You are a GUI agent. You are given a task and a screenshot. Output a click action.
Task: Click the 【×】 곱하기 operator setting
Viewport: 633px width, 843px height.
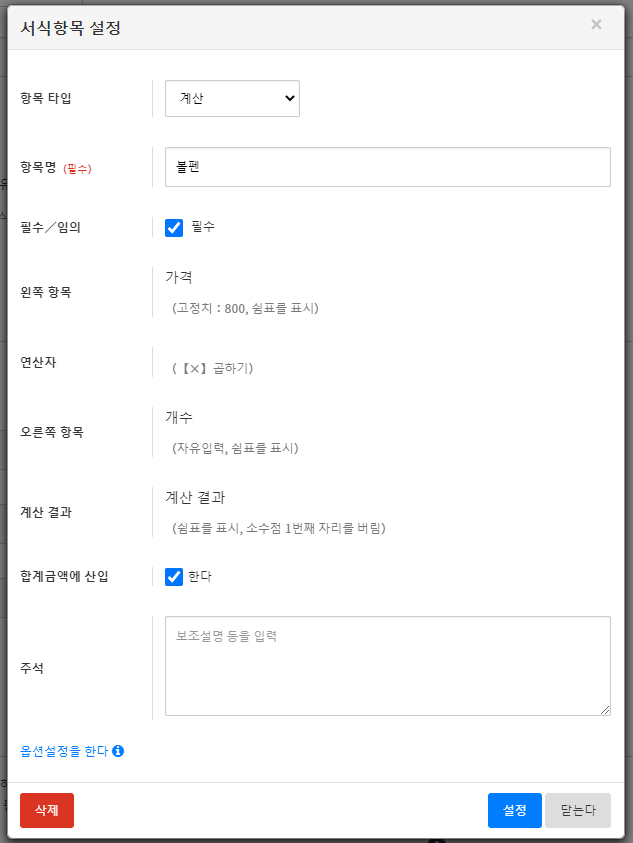point(213,368)
